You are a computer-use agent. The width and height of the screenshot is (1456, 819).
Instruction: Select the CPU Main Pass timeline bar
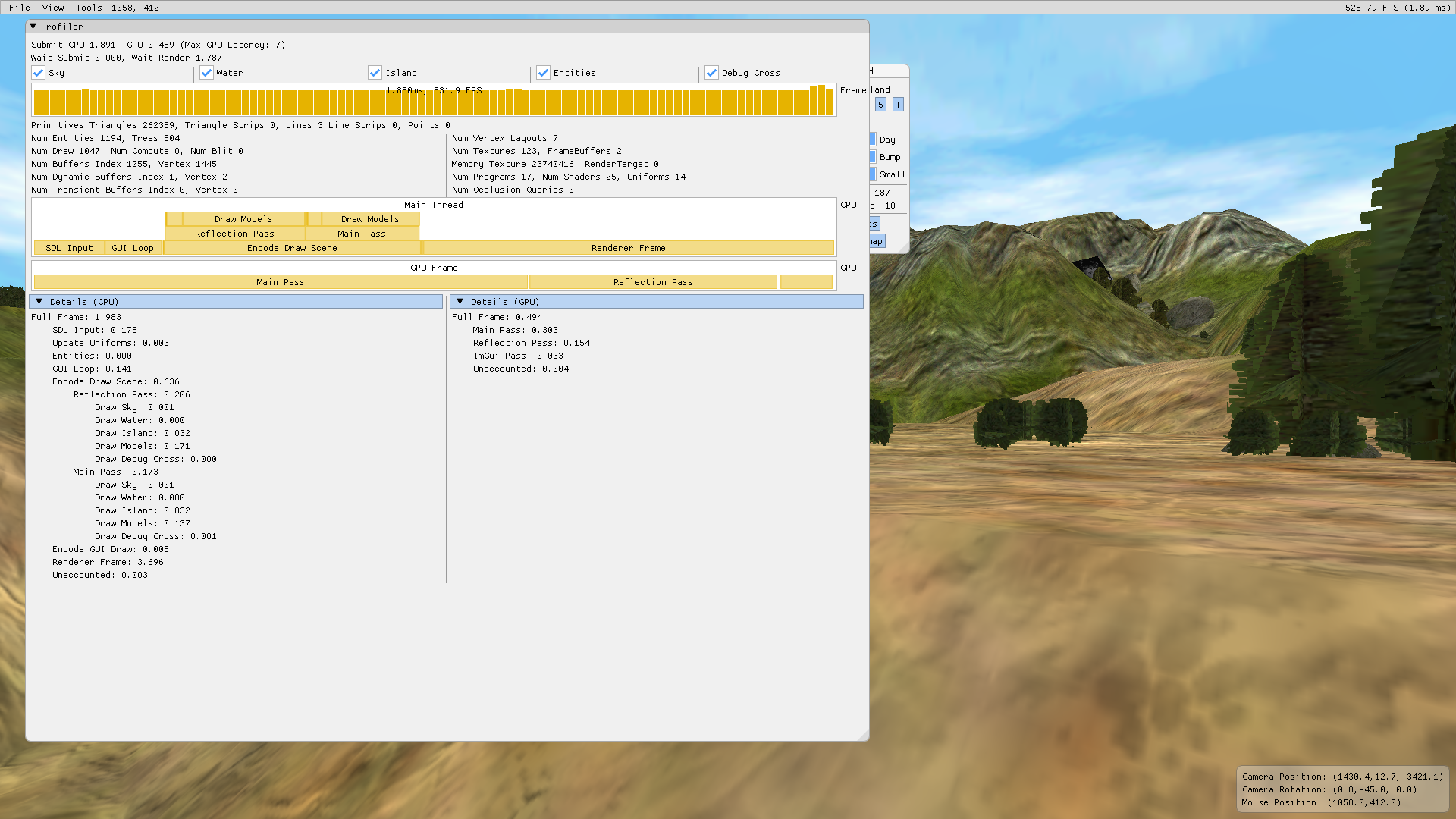(362, 234)
